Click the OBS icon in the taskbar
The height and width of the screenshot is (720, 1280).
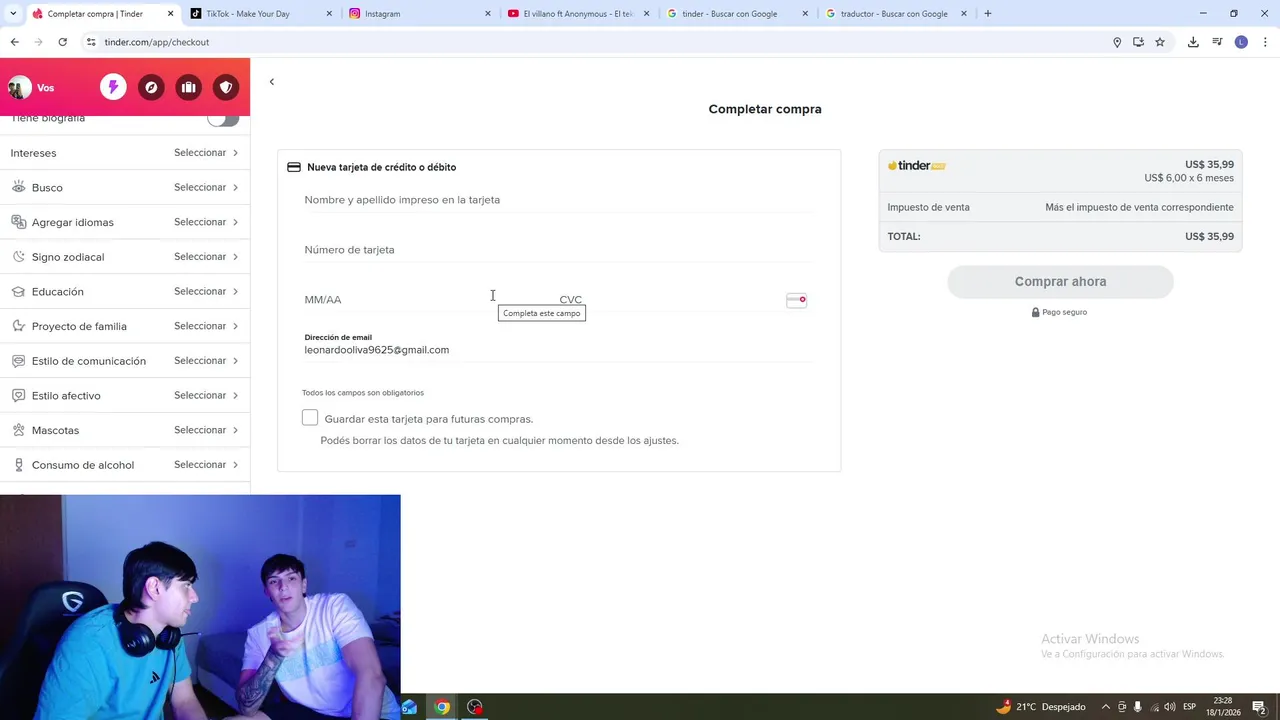(475, 707)
